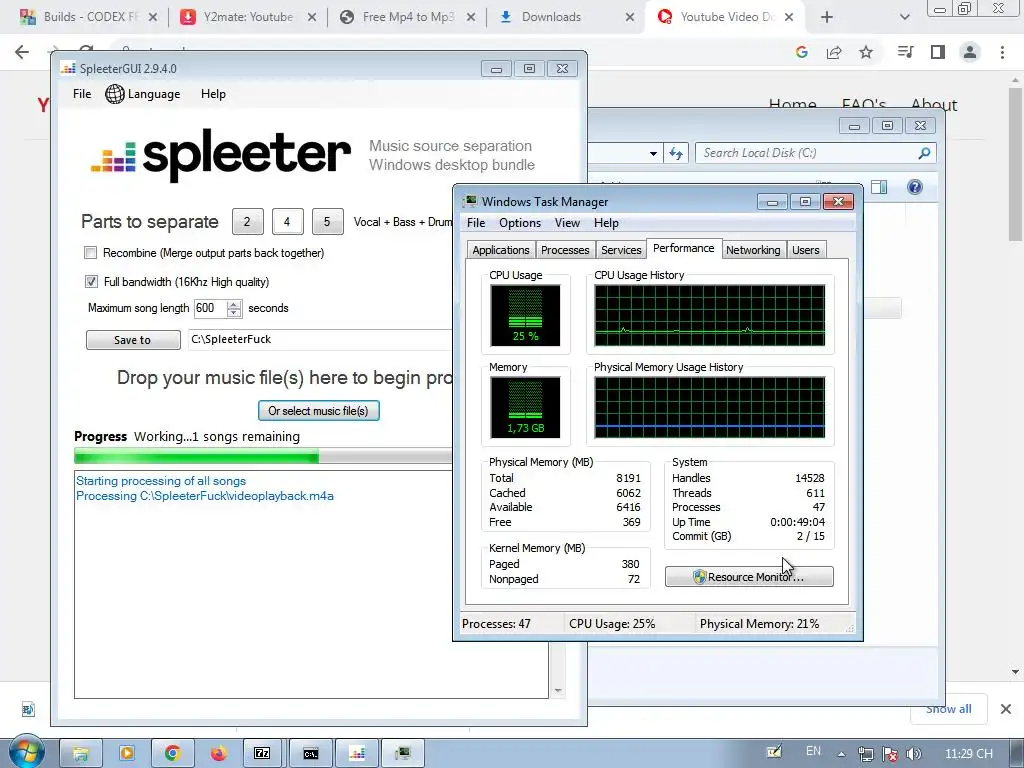The image size is (1024, 768).
Task: Expand Explorer address bar dropdown arrow
Action: pos(653,153)
